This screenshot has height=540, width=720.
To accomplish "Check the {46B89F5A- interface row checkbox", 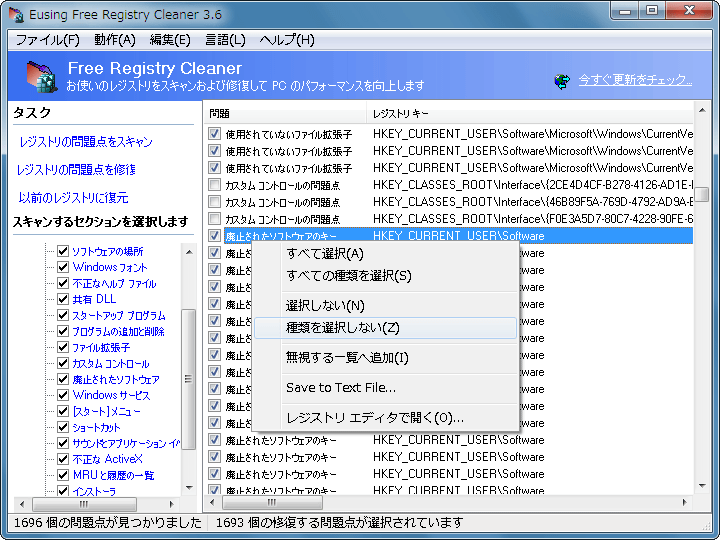I will coord(214,202).
